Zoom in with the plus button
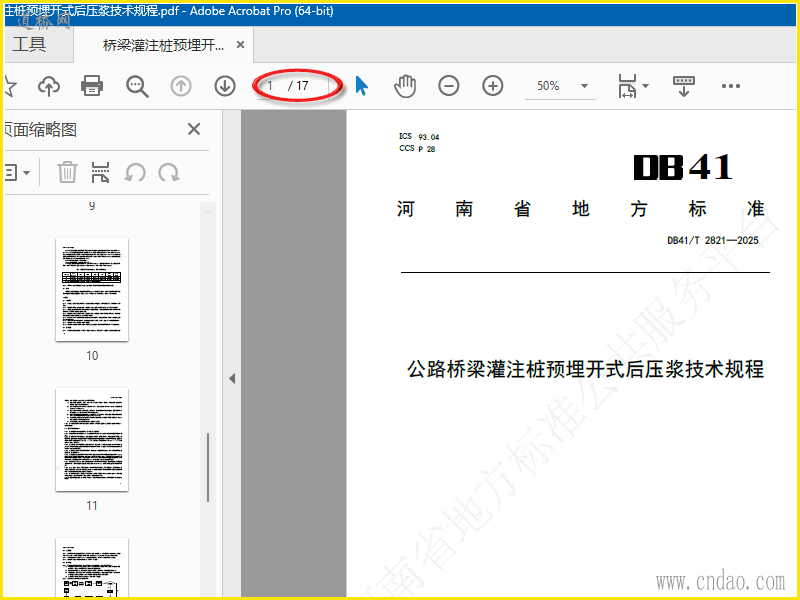800x600 pixels. (x=492, y=86)
